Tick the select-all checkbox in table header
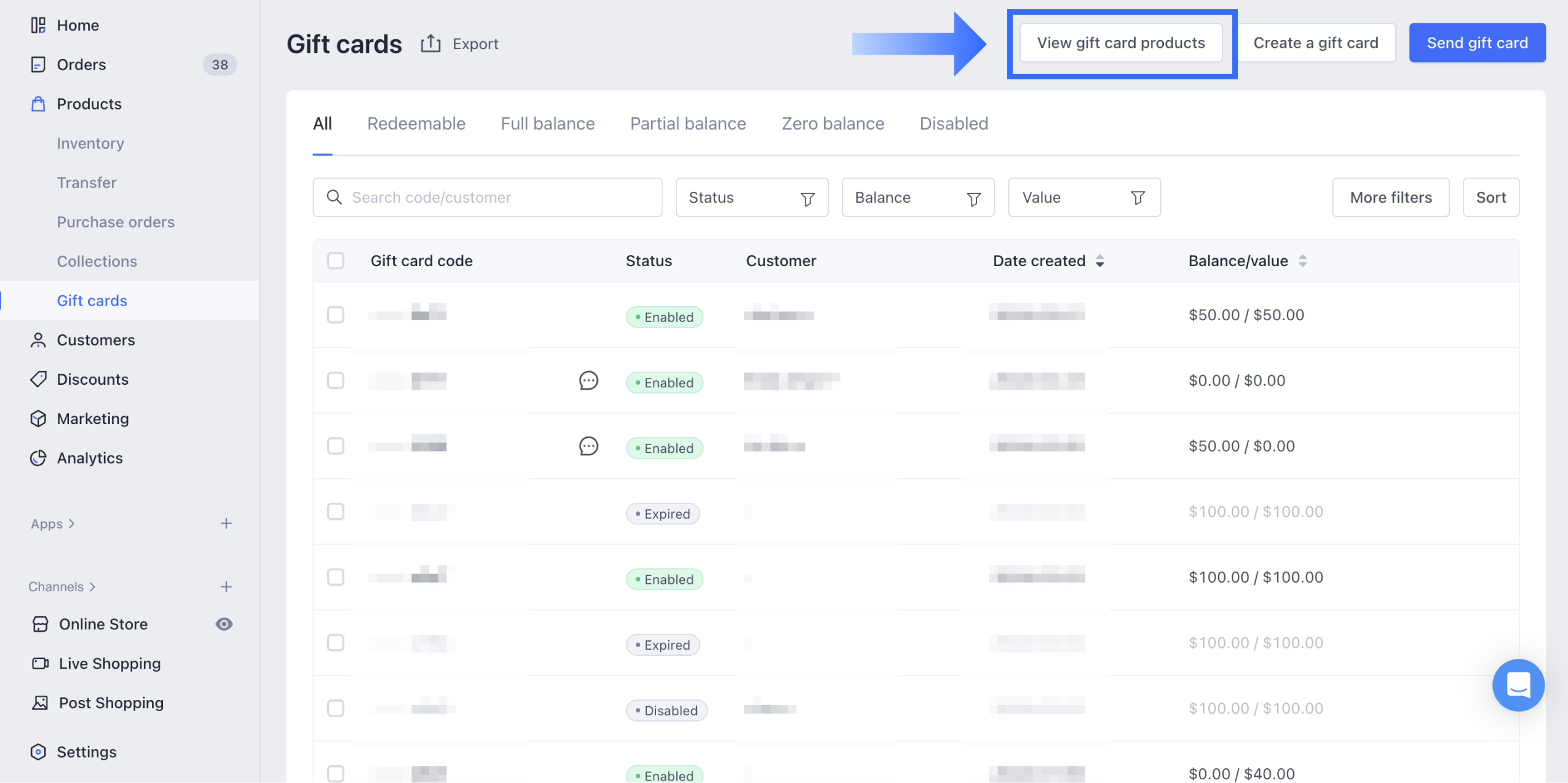The width and height of the screenshot is (1568, 783). 336,261
